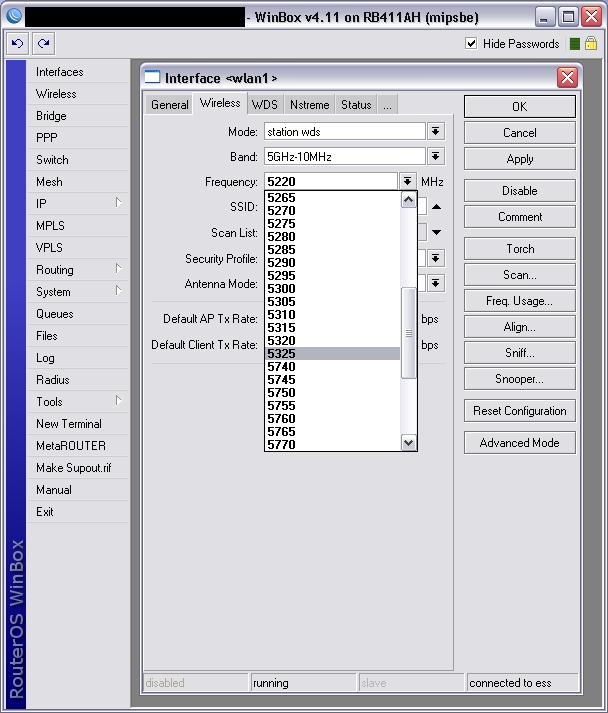Screen dimensions: 608x713
Task: Open Wireless in the sidebar menu
Action: pyautogui.click(x=78, y=94)
